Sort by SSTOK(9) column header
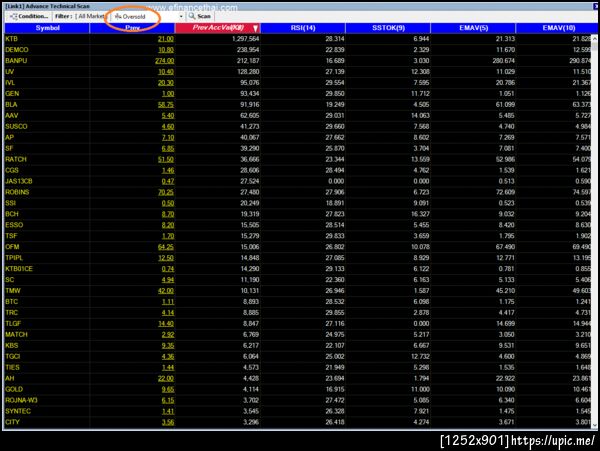Screen dimensions: 600x451 388,28
